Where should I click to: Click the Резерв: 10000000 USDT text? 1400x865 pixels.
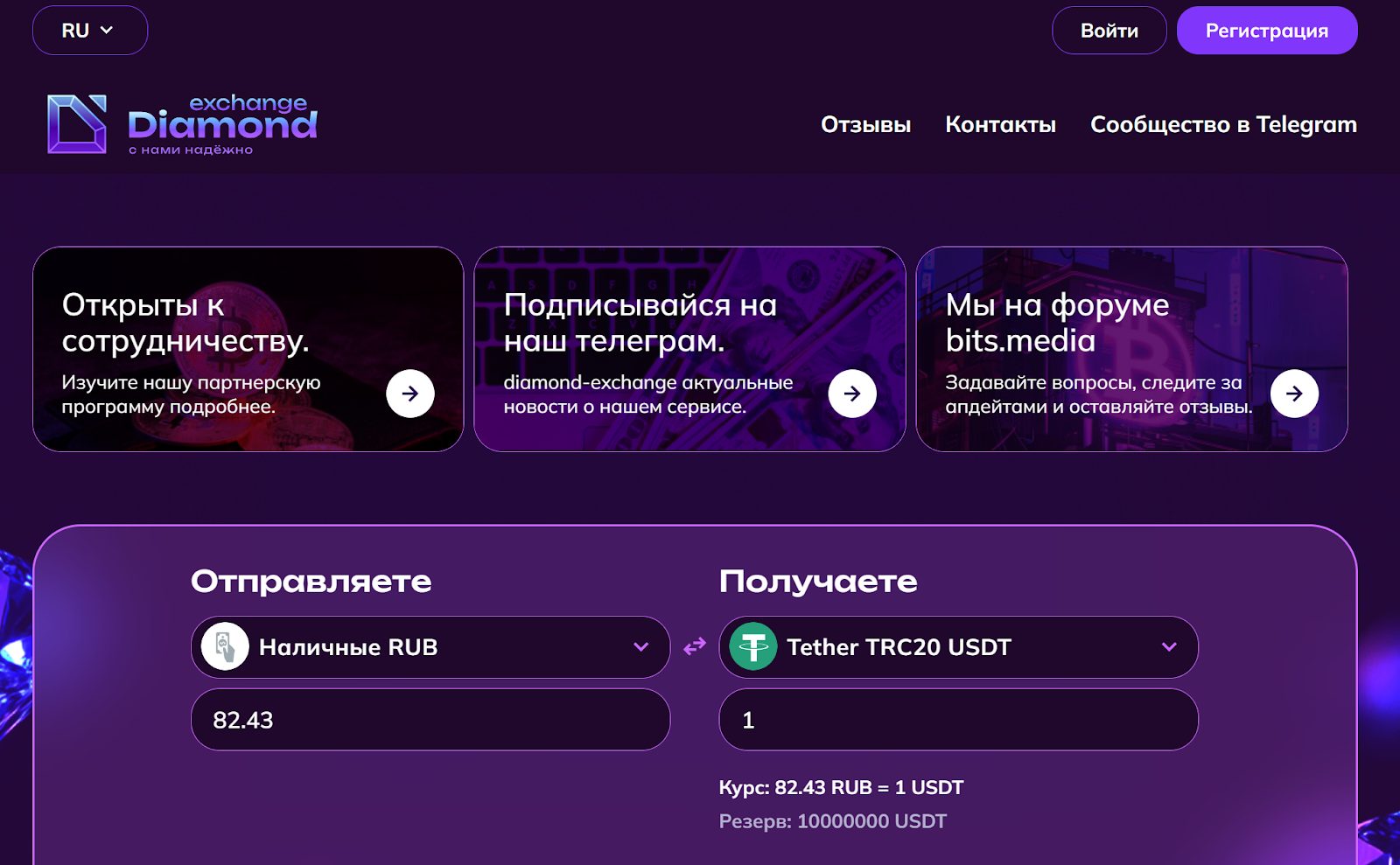tap(832, 821)
